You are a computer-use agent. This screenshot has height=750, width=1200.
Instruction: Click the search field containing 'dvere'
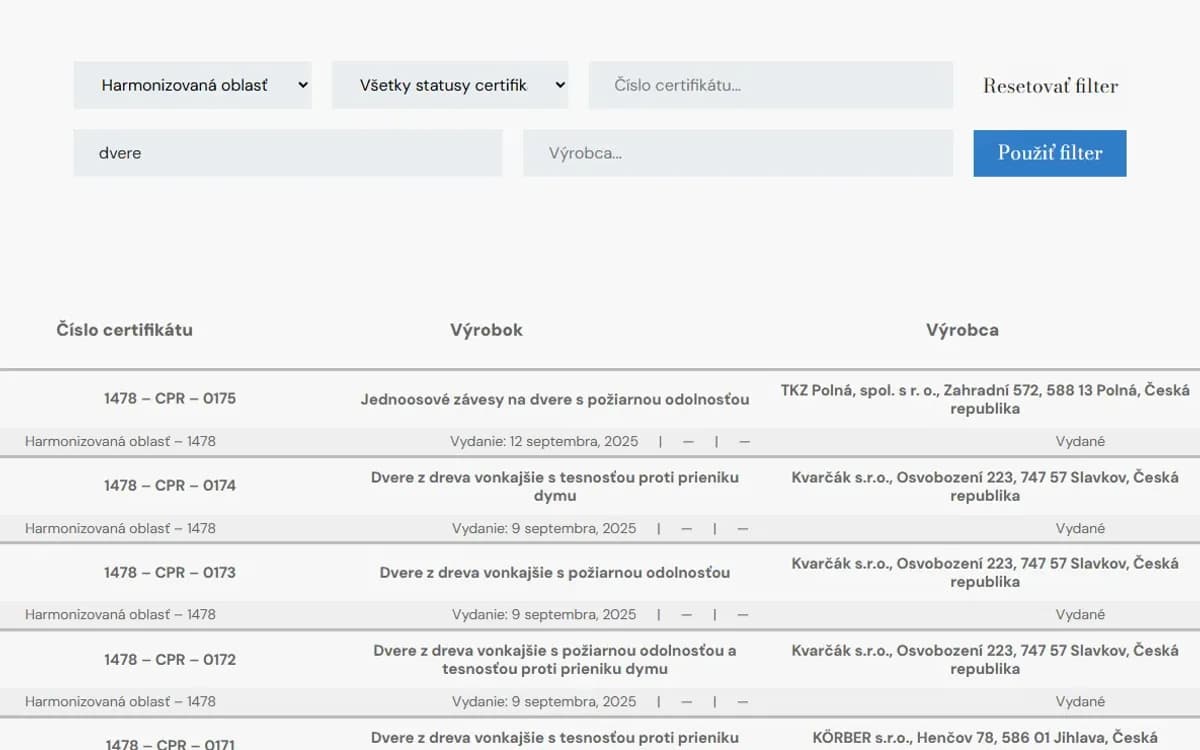pyautogui.click(x=288, y=153)
